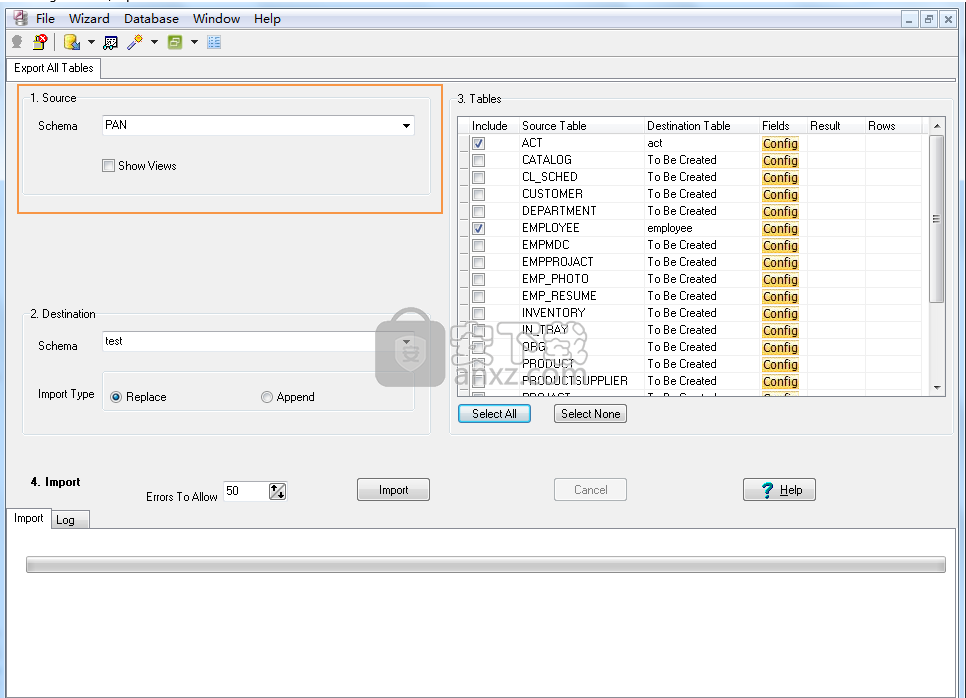Click the application icon left of File menu
966x698 pixels.
pos(18,18)
